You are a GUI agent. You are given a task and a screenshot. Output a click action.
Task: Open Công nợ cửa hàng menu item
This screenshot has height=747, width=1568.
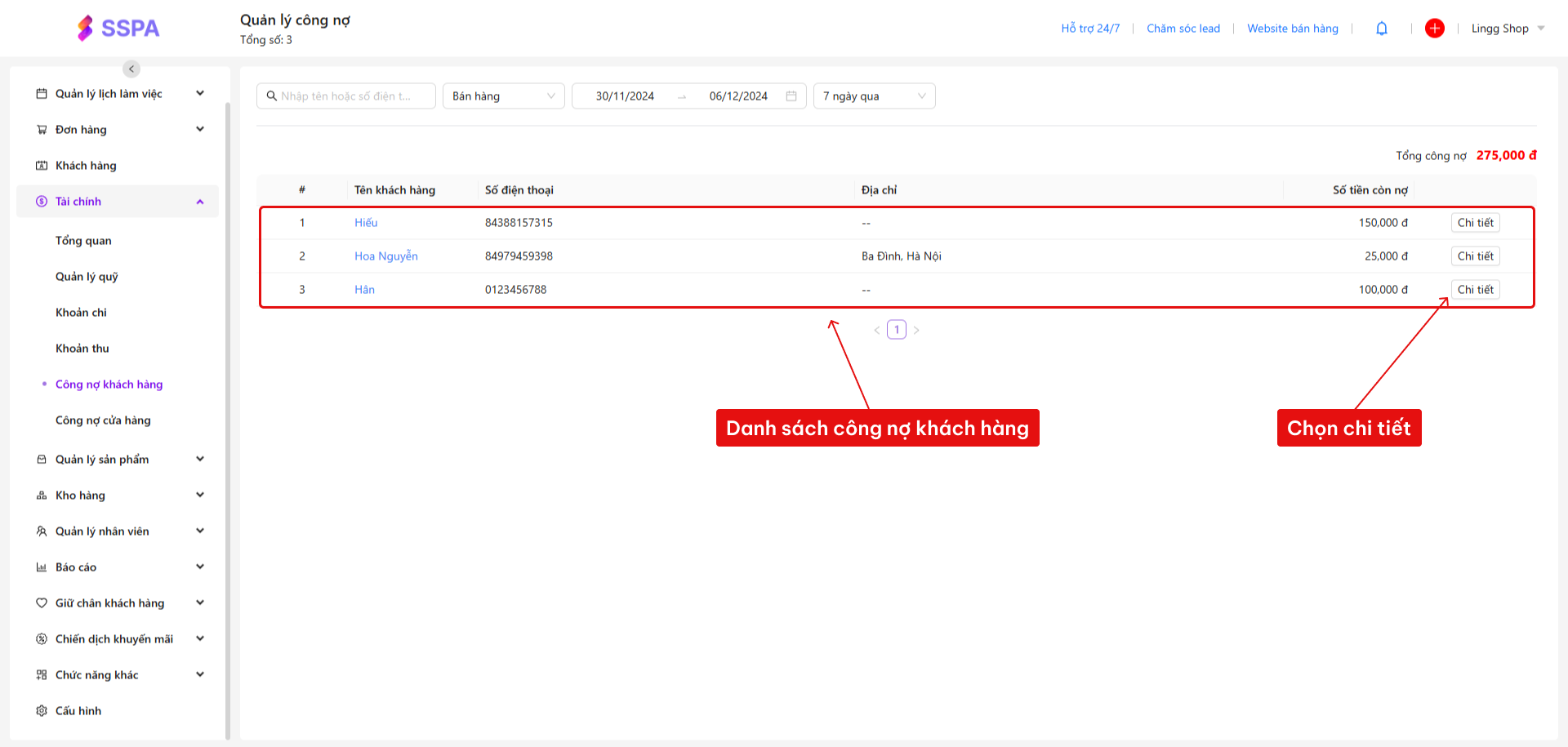point(103,420)
